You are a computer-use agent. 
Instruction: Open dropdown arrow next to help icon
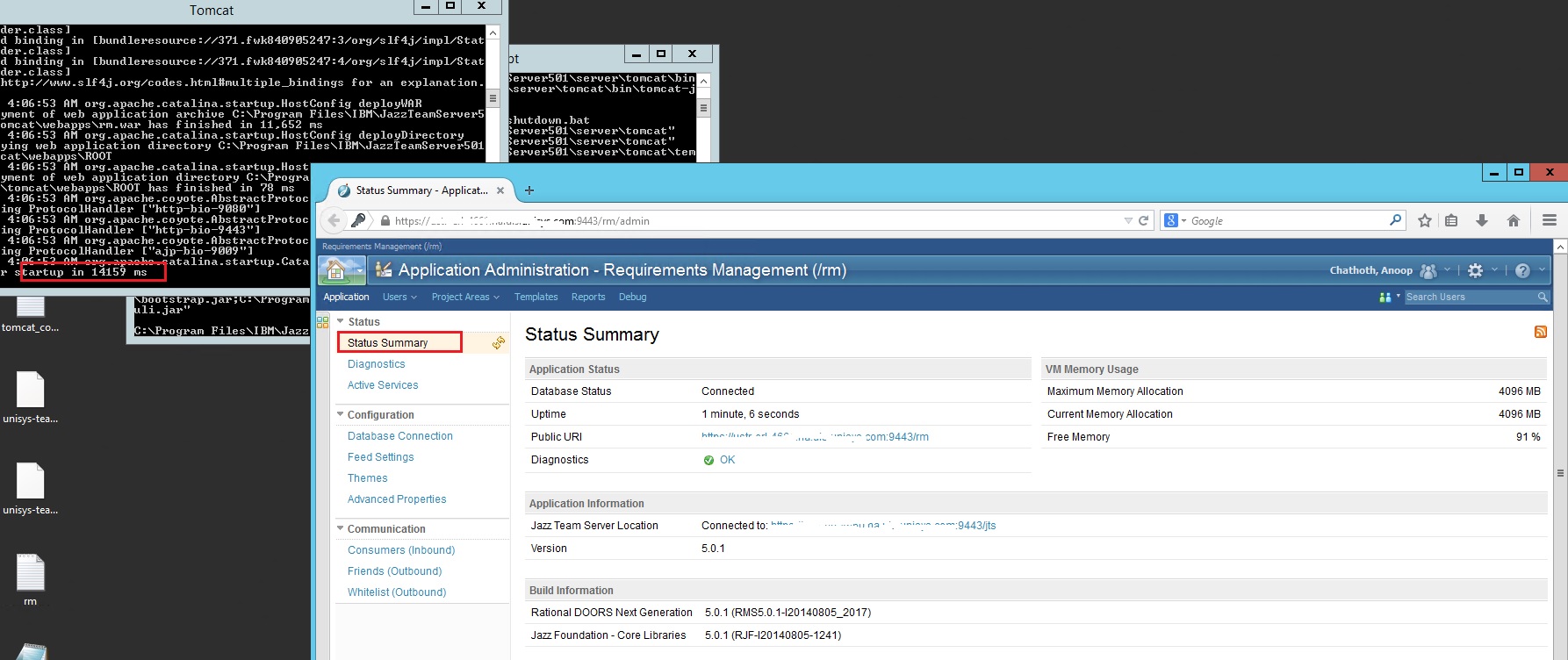pyautogui.click(x=1541, y=270)
